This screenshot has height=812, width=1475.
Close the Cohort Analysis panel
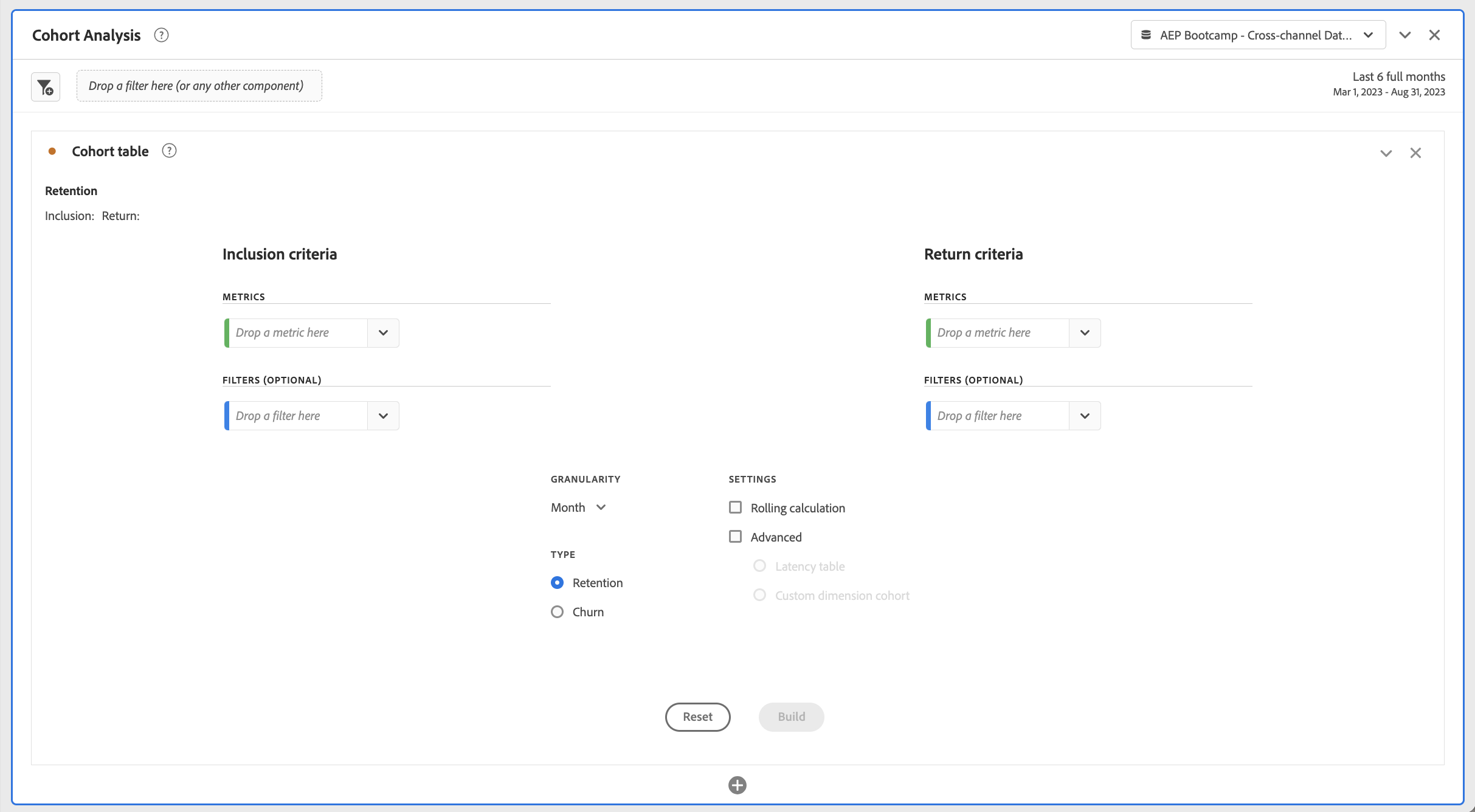coord(1434,35)
